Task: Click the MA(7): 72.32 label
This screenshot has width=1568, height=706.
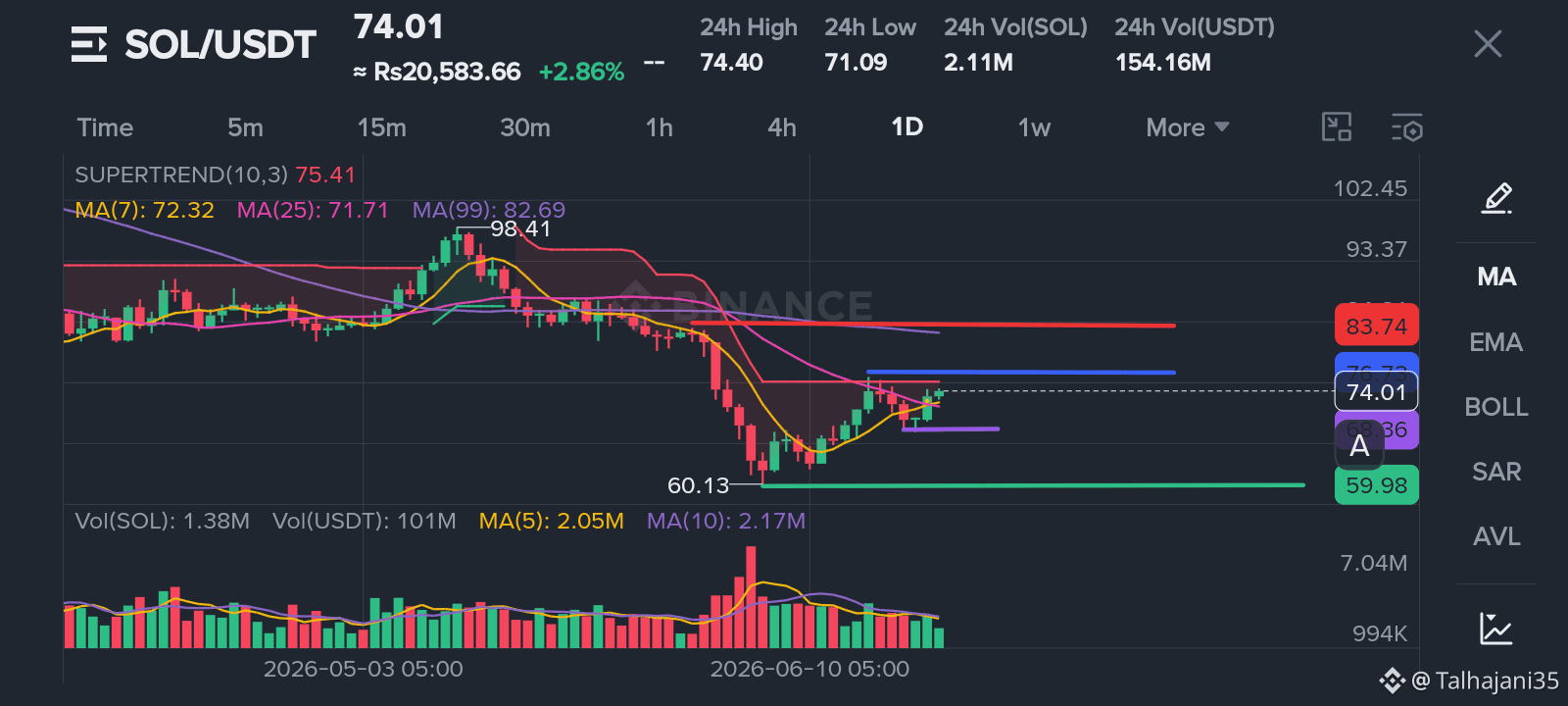Action: [145, 210]
